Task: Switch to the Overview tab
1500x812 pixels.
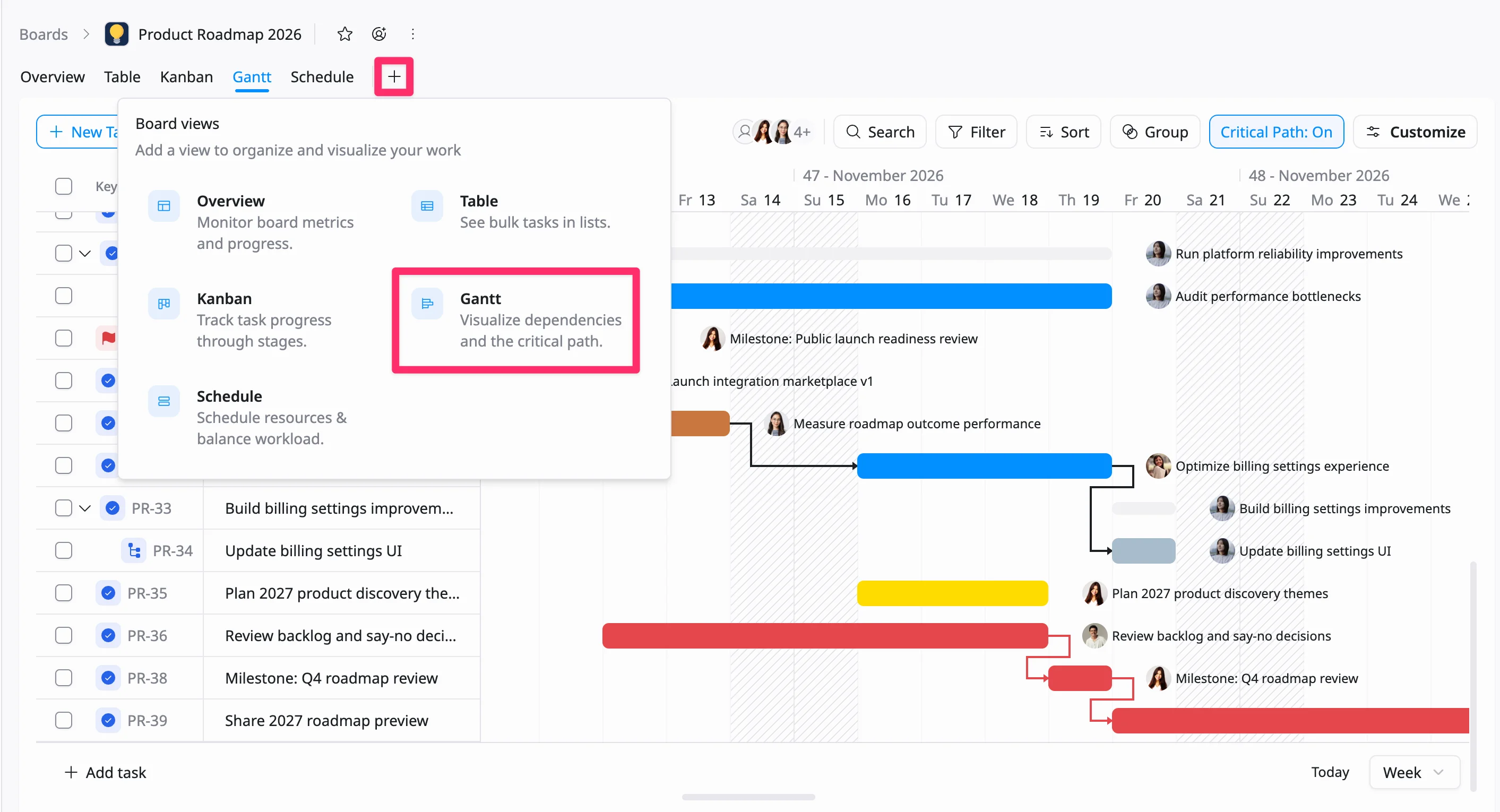Action: (53, 77)
